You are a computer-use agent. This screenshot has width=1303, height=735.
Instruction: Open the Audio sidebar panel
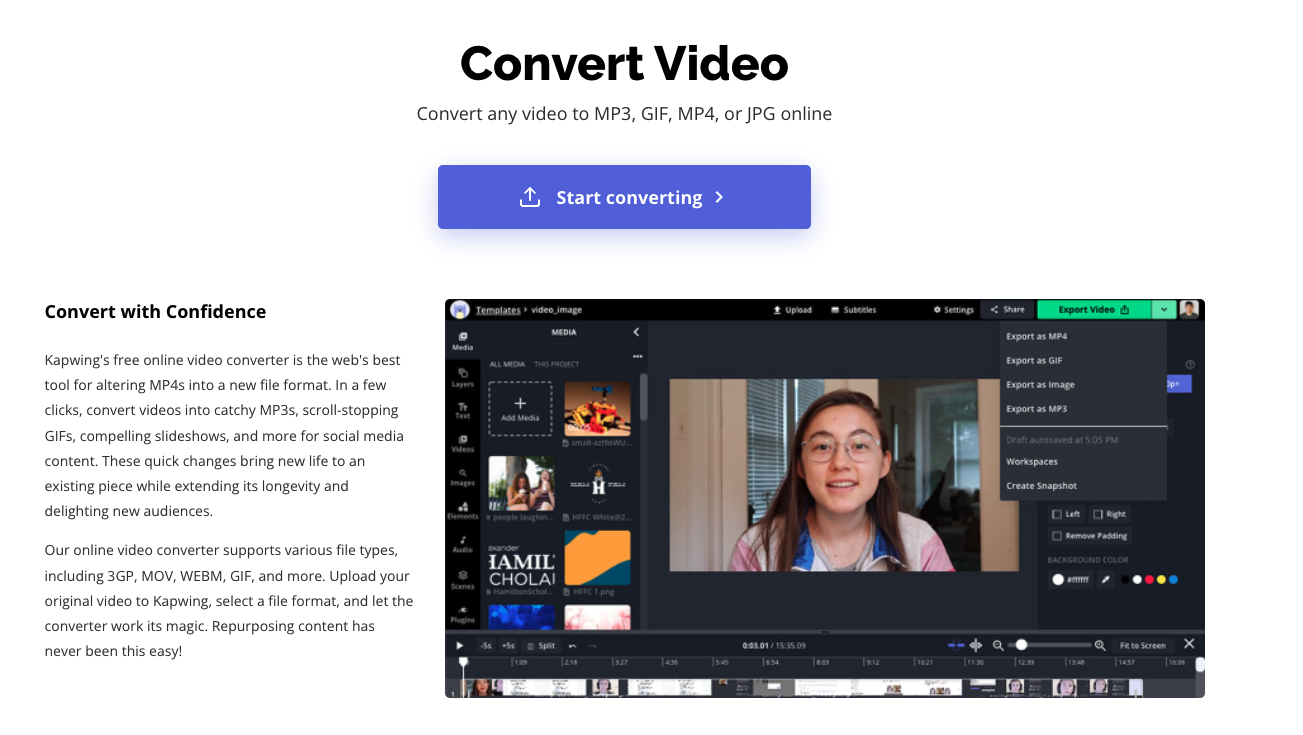(x=462, y=543)
